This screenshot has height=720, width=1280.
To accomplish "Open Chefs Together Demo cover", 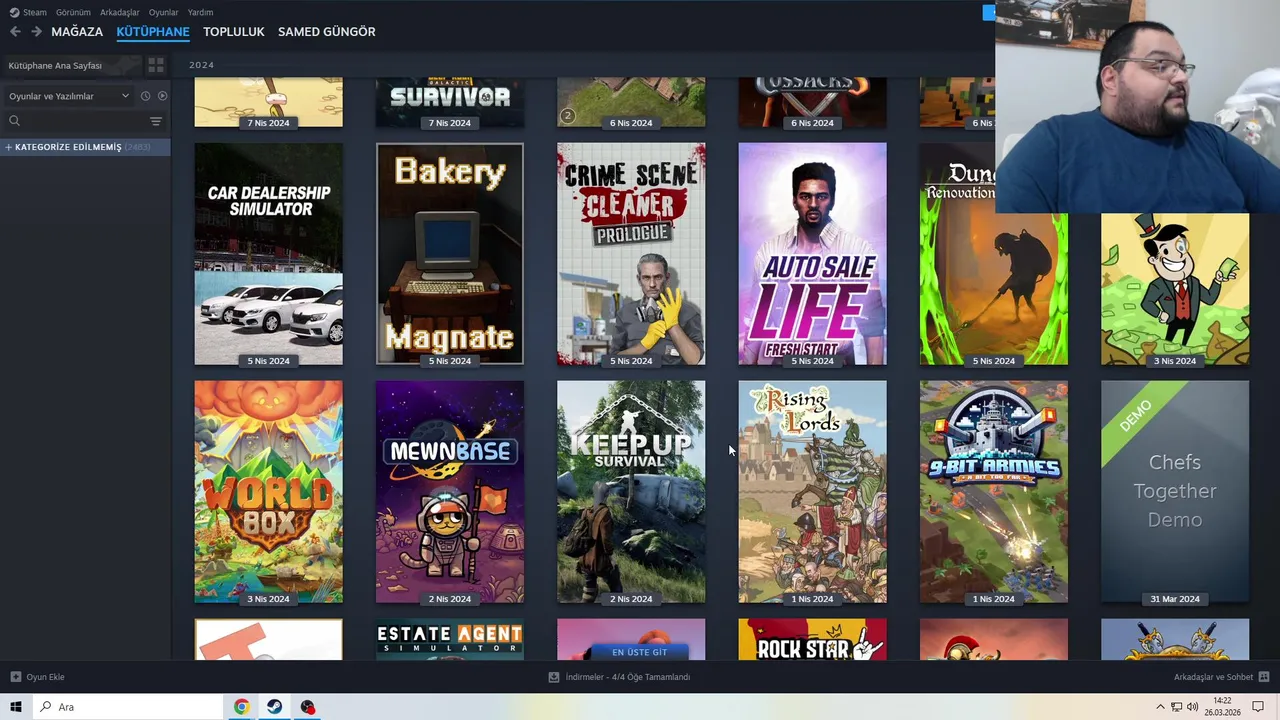I will click(x=1175, y=492).
